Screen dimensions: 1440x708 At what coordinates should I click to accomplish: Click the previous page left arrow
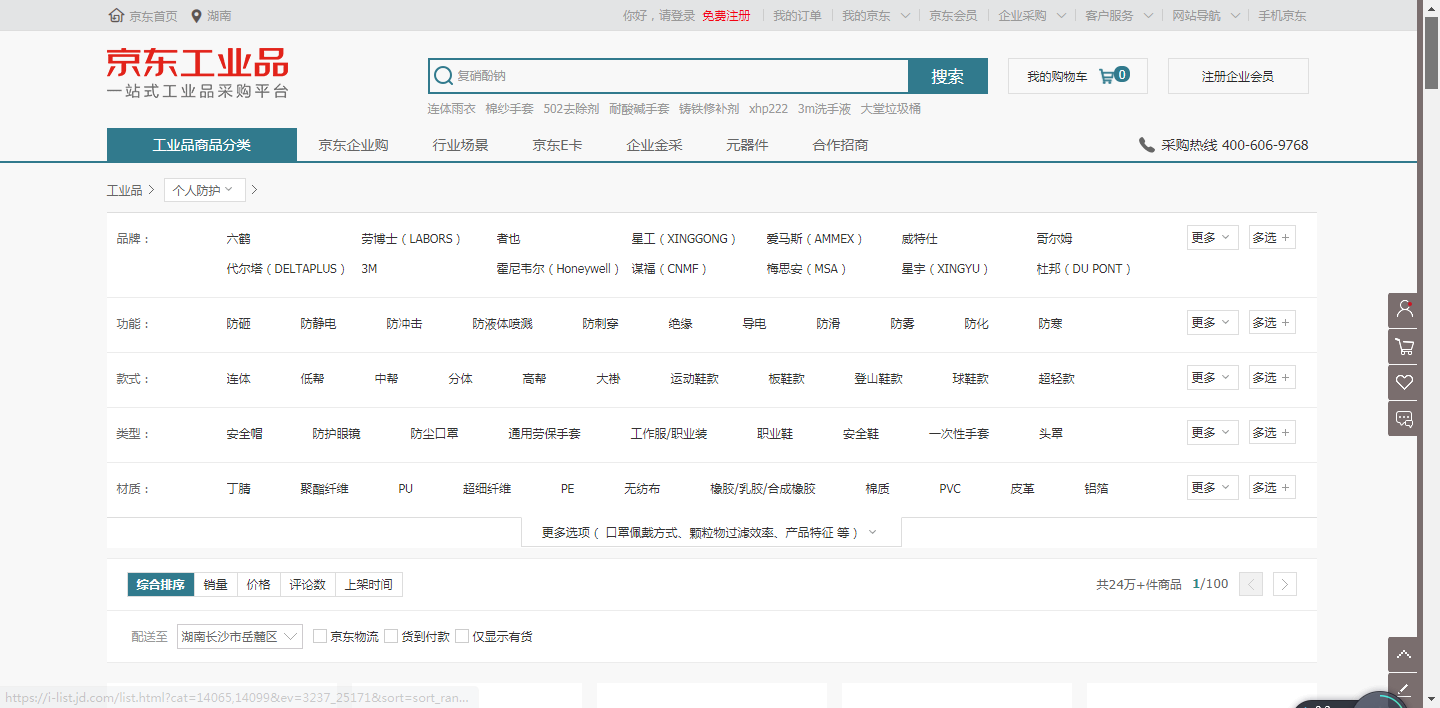pyautogui.click(x=1251, y=584)
